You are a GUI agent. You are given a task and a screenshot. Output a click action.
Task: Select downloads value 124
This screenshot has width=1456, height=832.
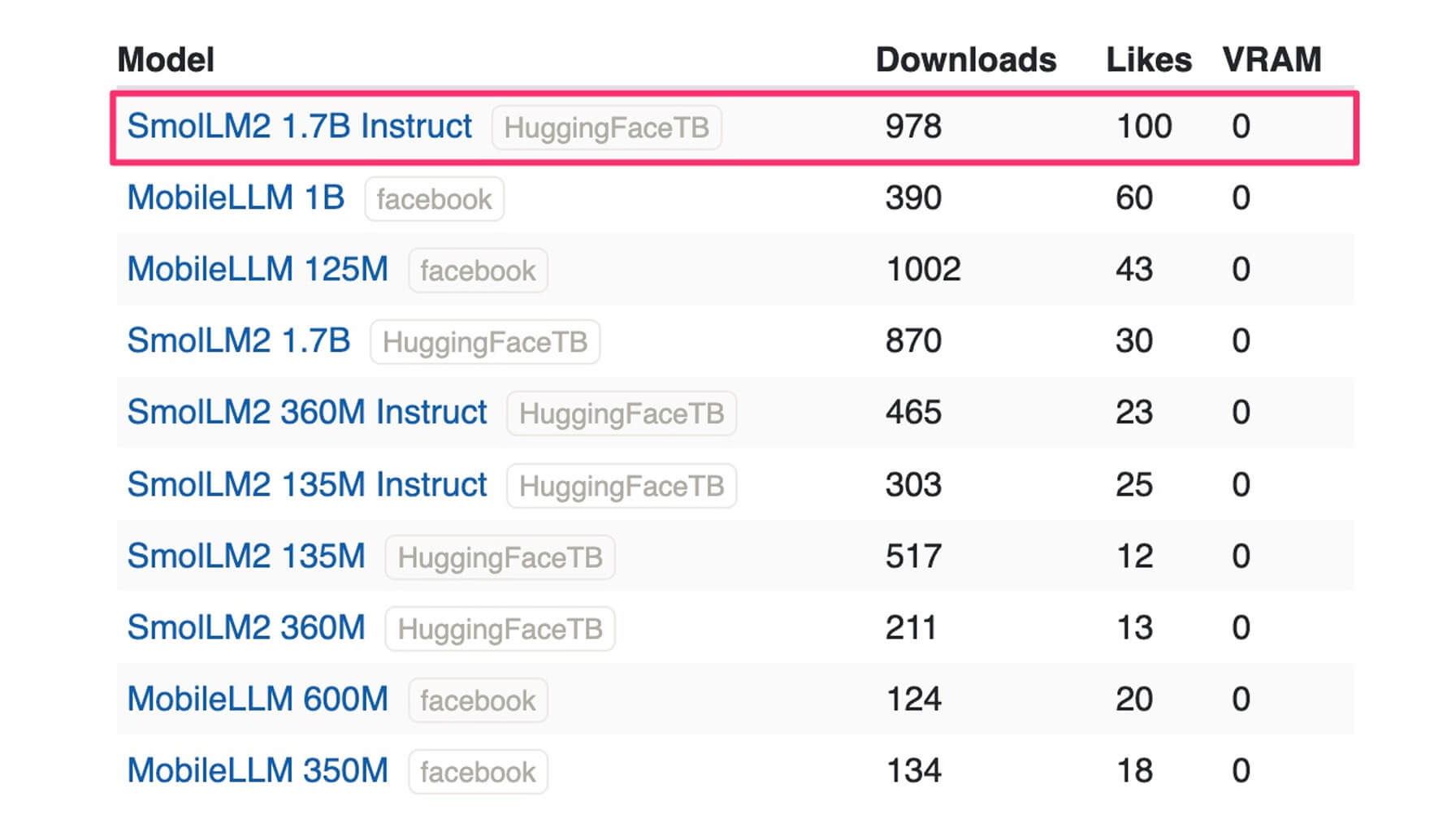tap(913, 700)
